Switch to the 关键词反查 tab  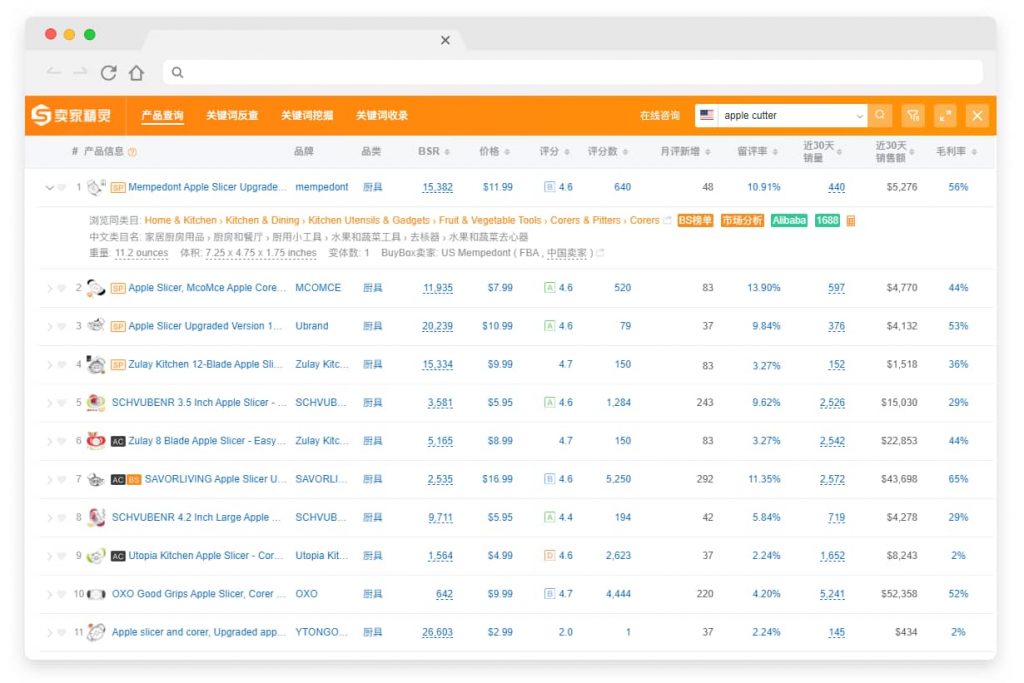(x=232, y=116)
